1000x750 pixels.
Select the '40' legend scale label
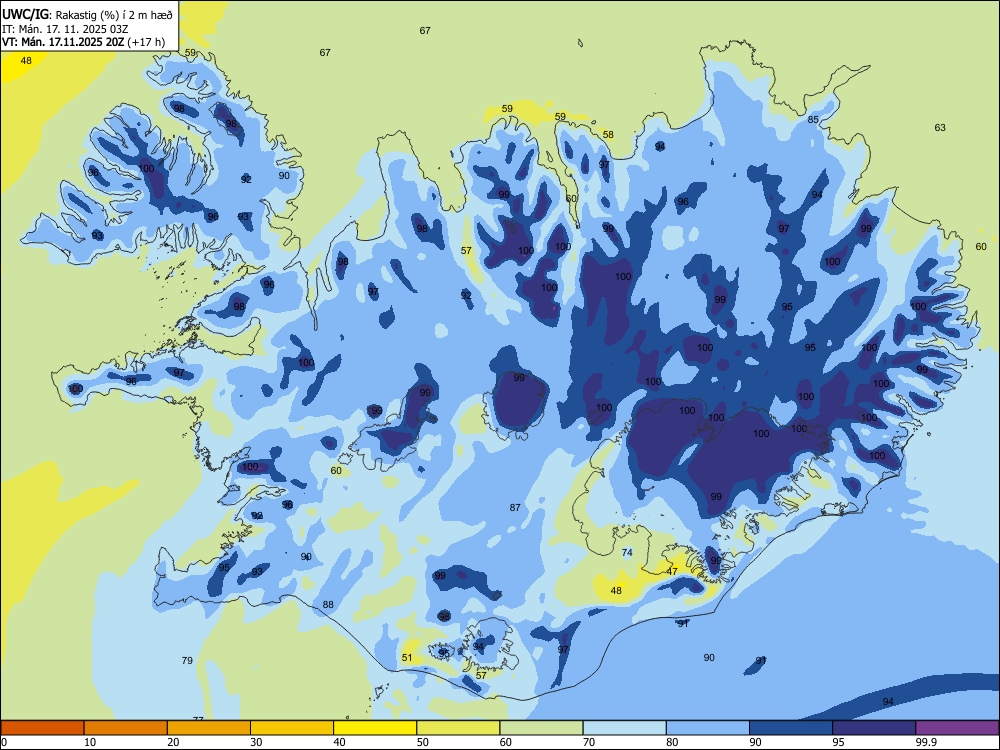coord(339,742)
